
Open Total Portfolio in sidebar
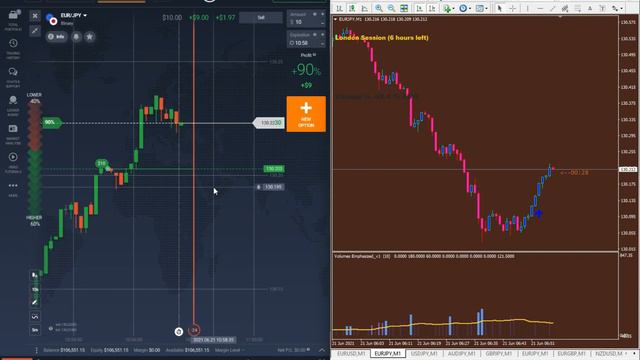[x=13, y=20]
